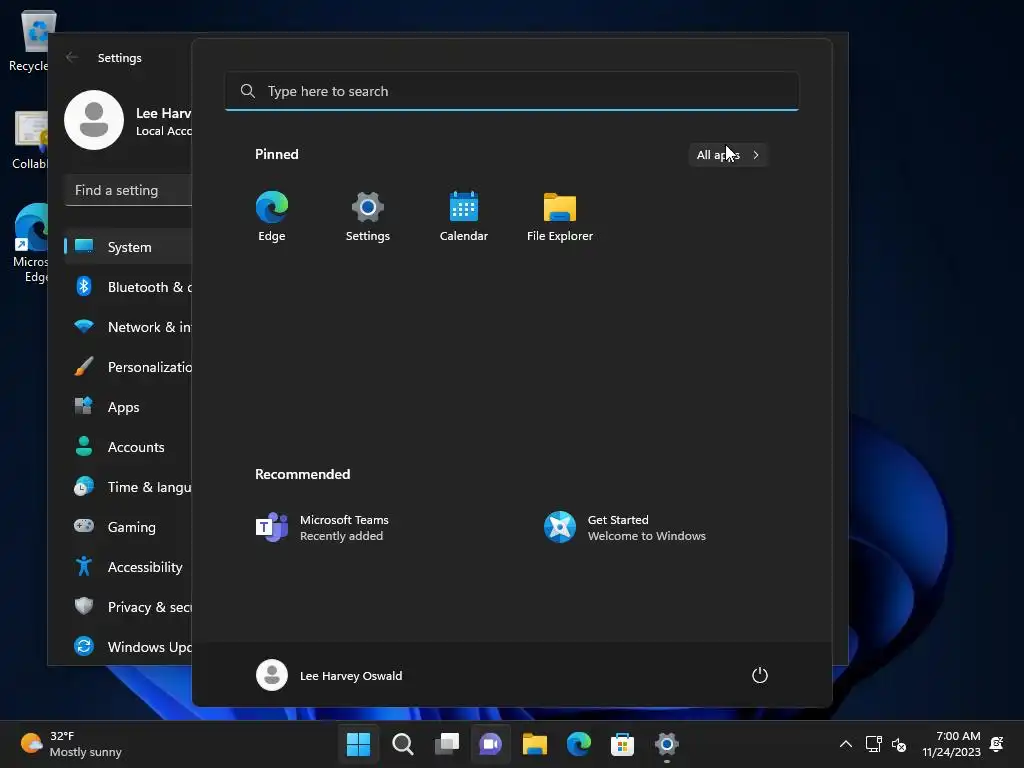Click the Start menu search box
Image resolution: width=1024 pixels, height=768 pixels.
512,91
